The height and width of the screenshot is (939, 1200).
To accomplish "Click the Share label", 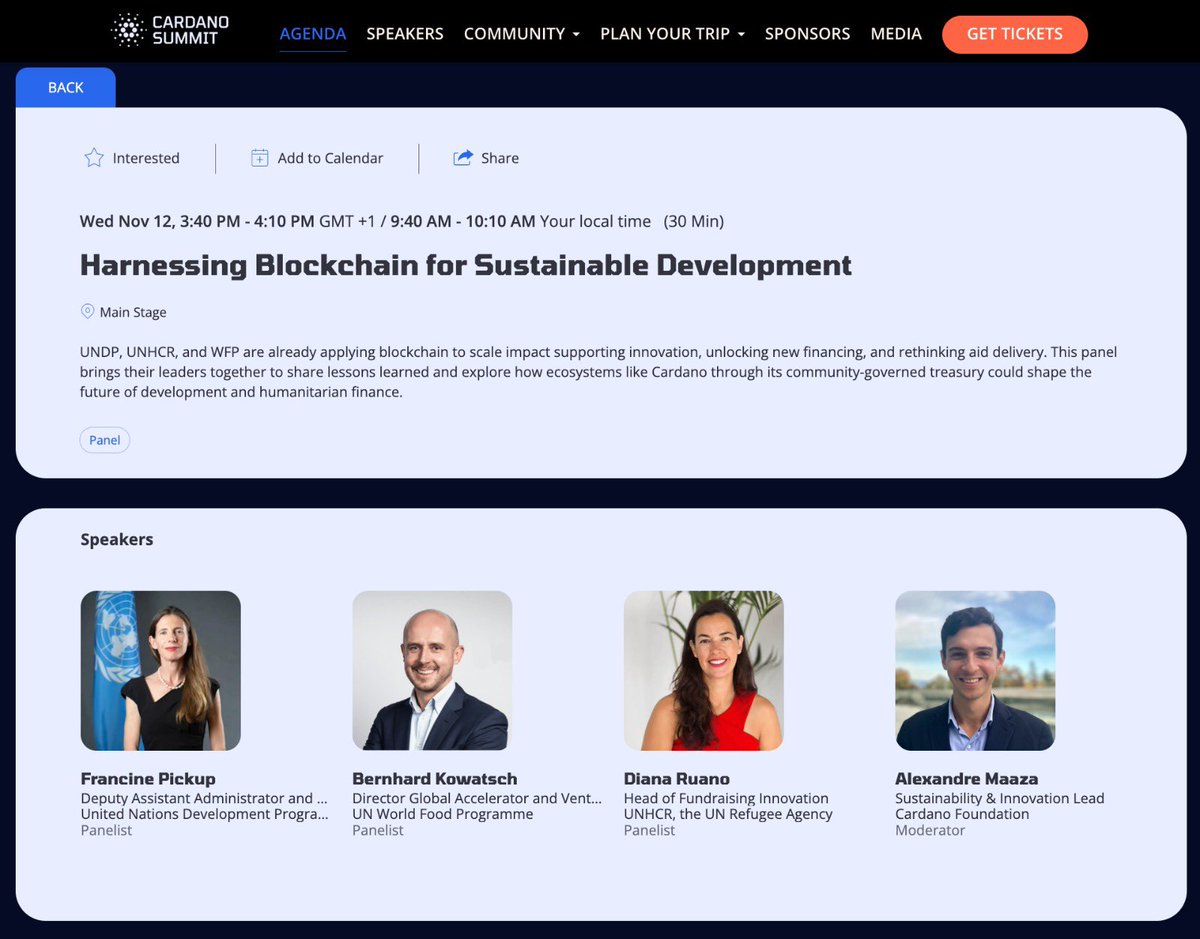I will (x=500, y=158).
